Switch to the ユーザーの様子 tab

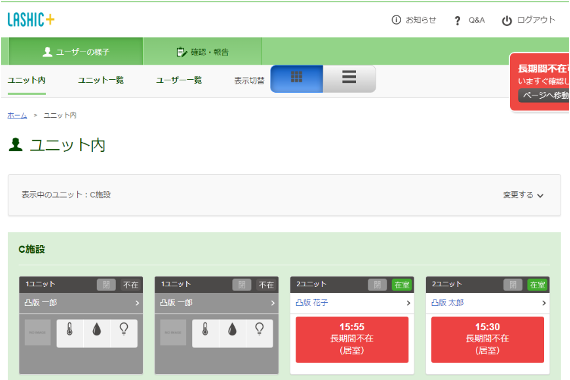[x=76, y=52]
